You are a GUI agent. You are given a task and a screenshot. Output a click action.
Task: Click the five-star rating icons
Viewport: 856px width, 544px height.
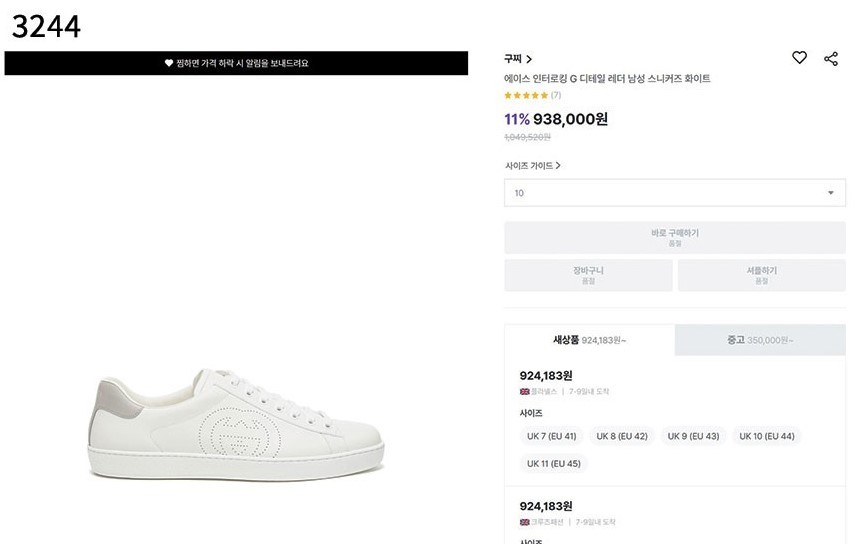526,96
